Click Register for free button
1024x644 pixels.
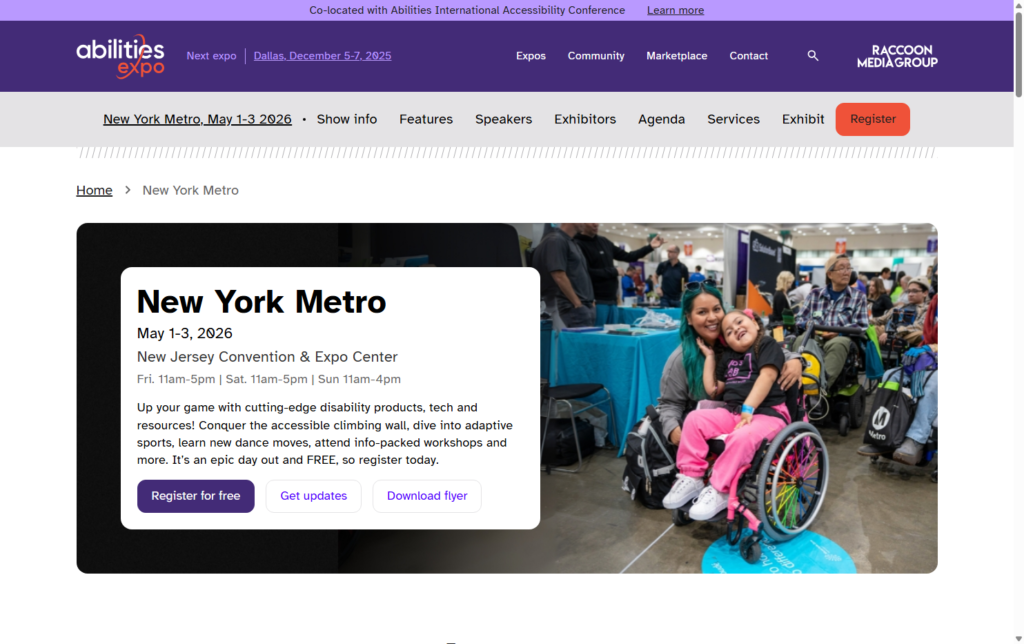pos(196,496)
